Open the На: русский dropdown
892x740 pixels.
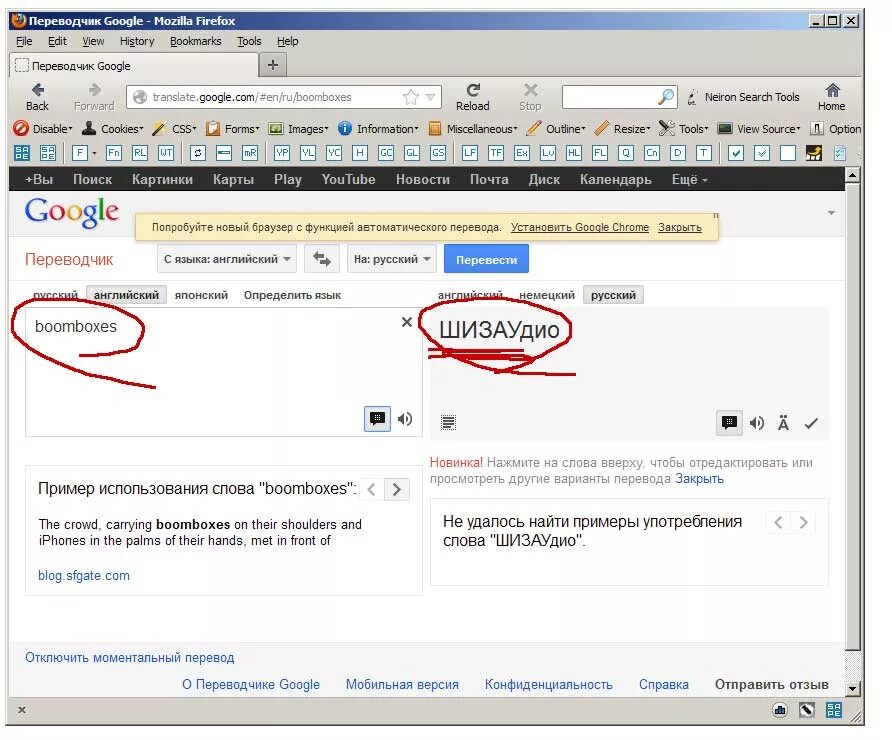pyautogui.click(x=392, y=259)
